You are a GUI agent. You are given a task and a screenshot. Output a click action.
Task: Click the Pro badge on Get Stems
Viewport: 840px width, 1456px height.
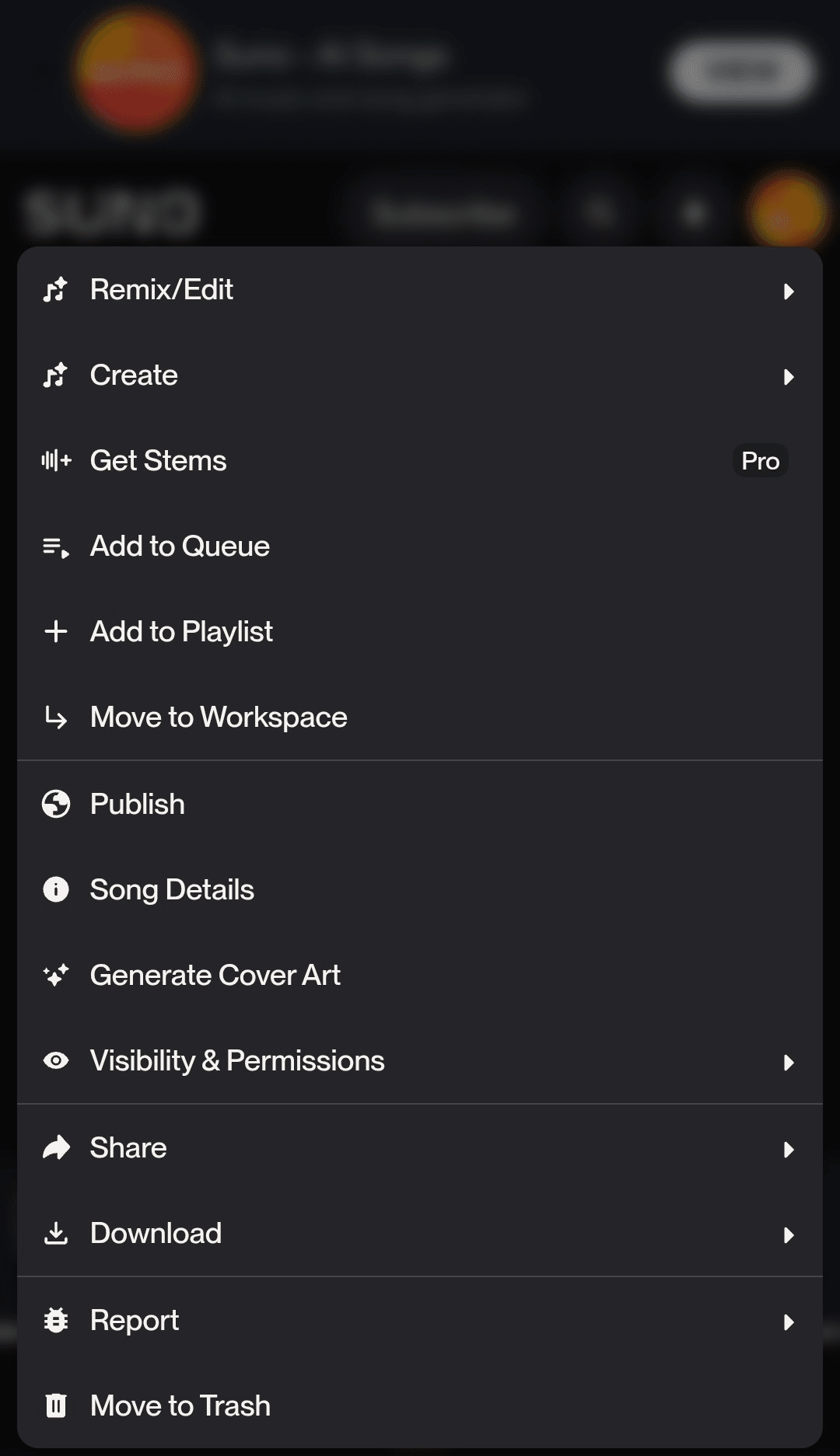(760, 461)
